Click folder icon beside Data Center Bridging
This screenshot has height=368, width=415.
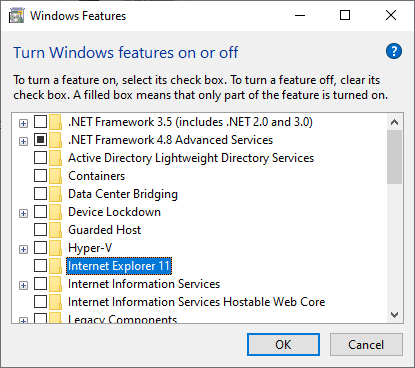point(55,194)
